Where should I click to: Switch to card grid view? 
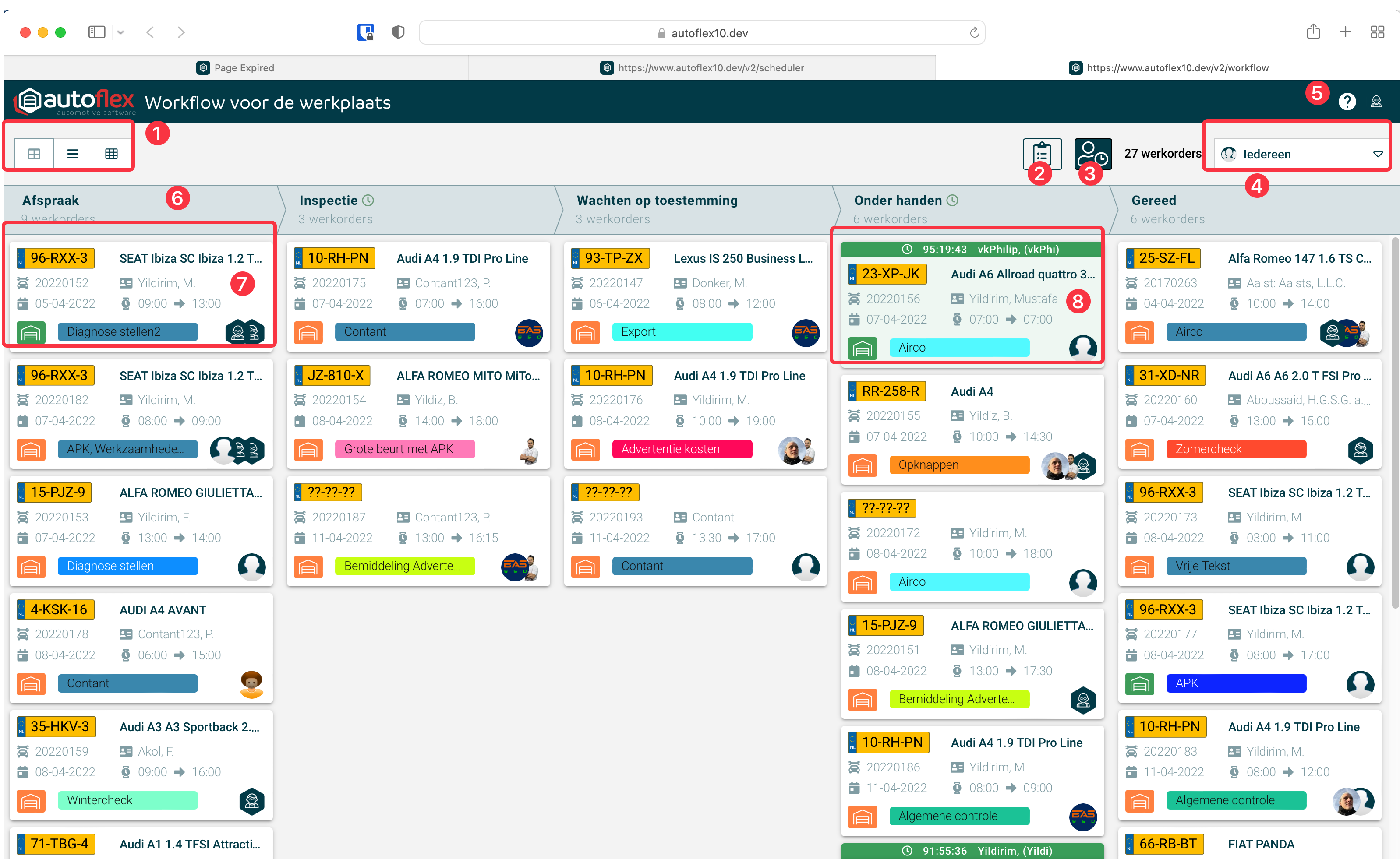click(34, 154)
